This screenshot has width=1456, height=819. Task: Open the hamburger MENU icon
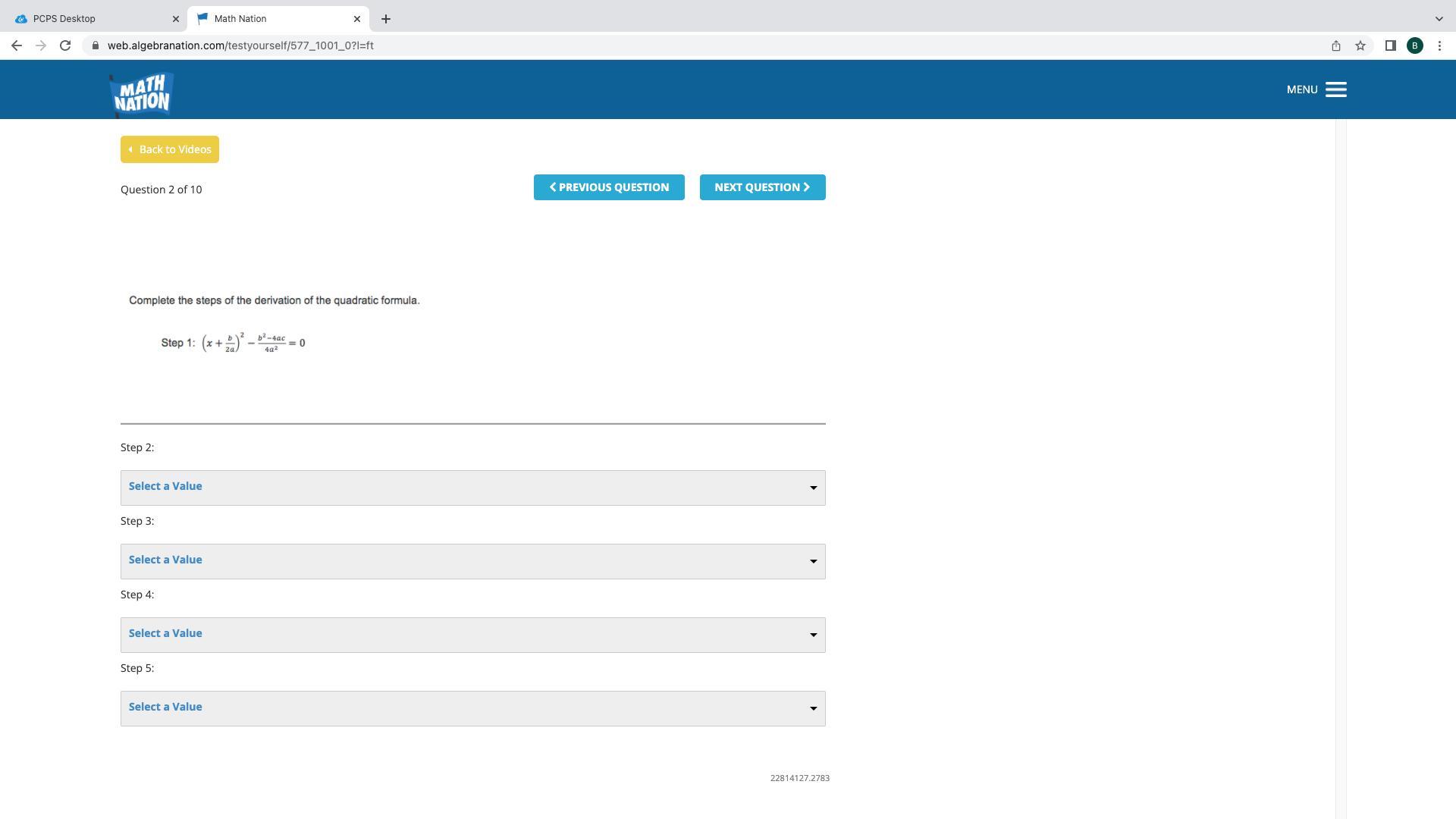(1335, 89)
